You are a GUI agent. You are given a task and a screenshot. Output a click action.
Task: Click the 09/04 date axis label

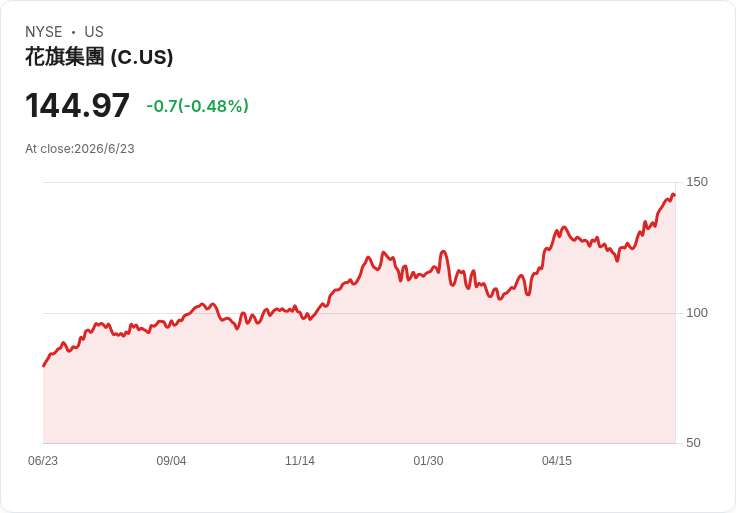[171, 461]
